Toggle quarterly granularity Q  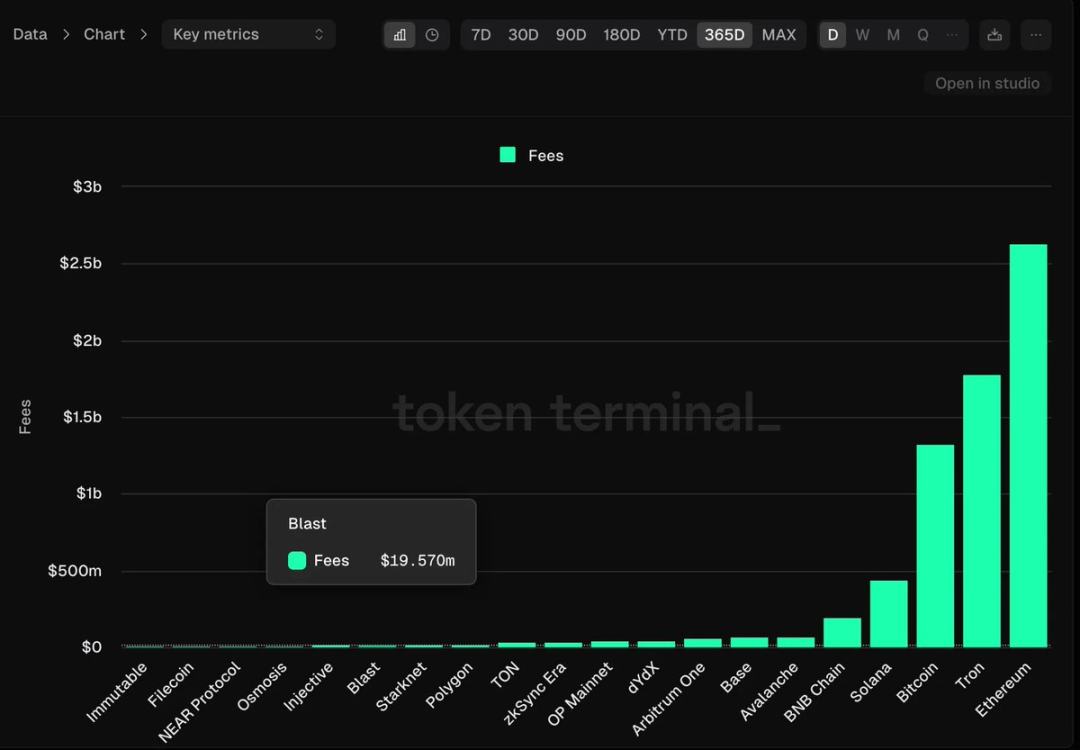click(x=923, y=35)
